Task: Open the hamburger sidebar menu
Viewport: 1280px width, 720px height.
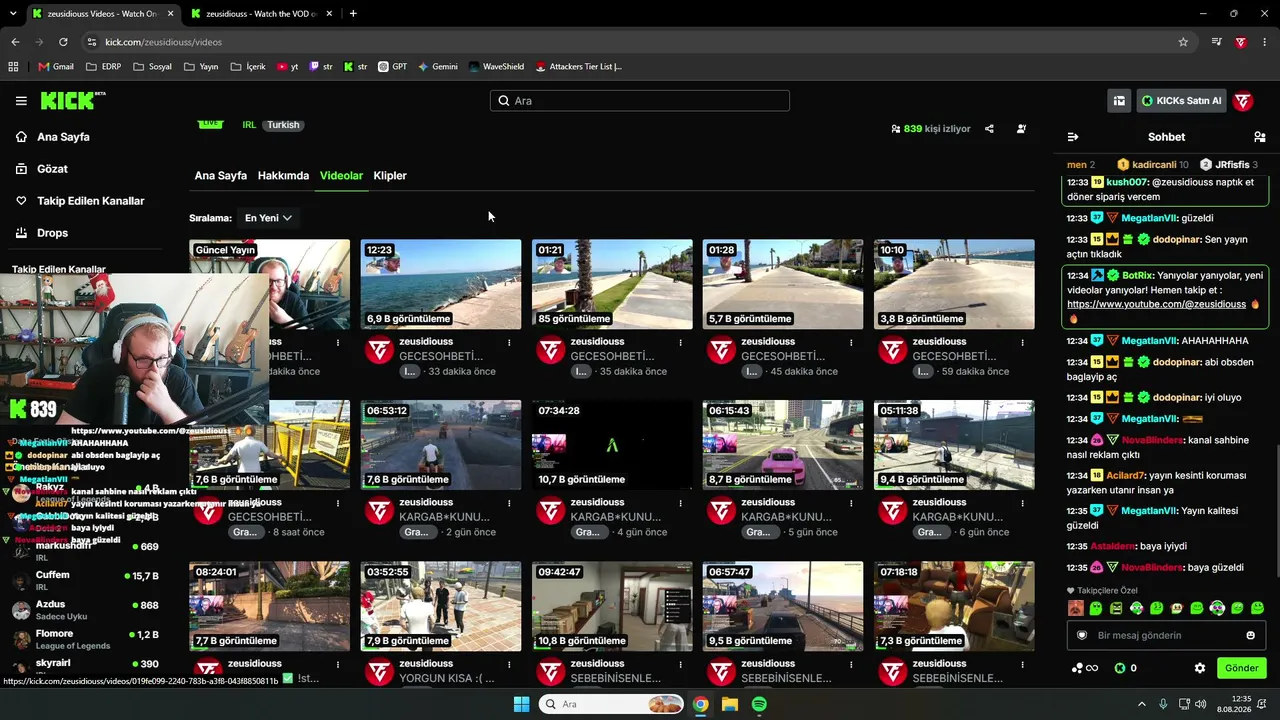Action: pos(21,101)
